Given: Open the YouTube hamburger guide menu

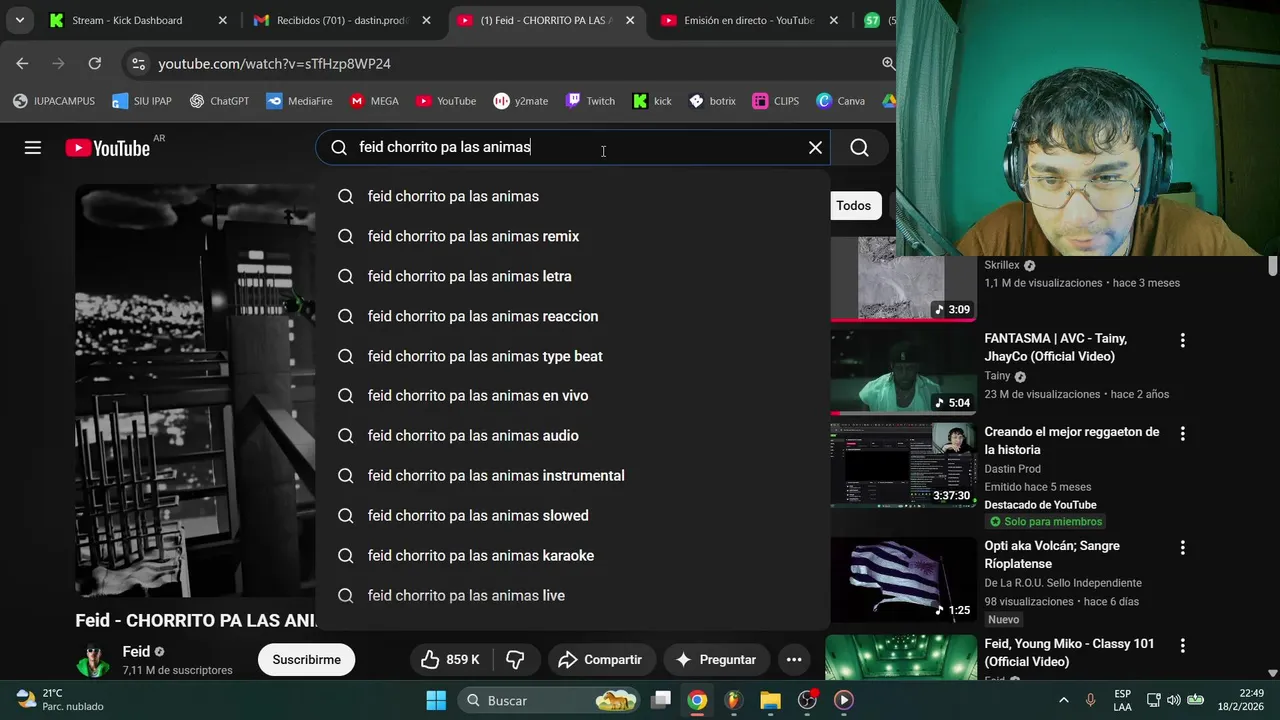Looking at the screenshot, I should click(33, 148).
